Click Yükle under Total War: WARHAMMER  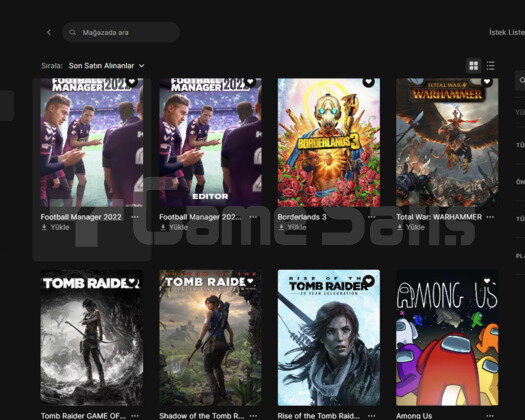click(x=411, y=227)
